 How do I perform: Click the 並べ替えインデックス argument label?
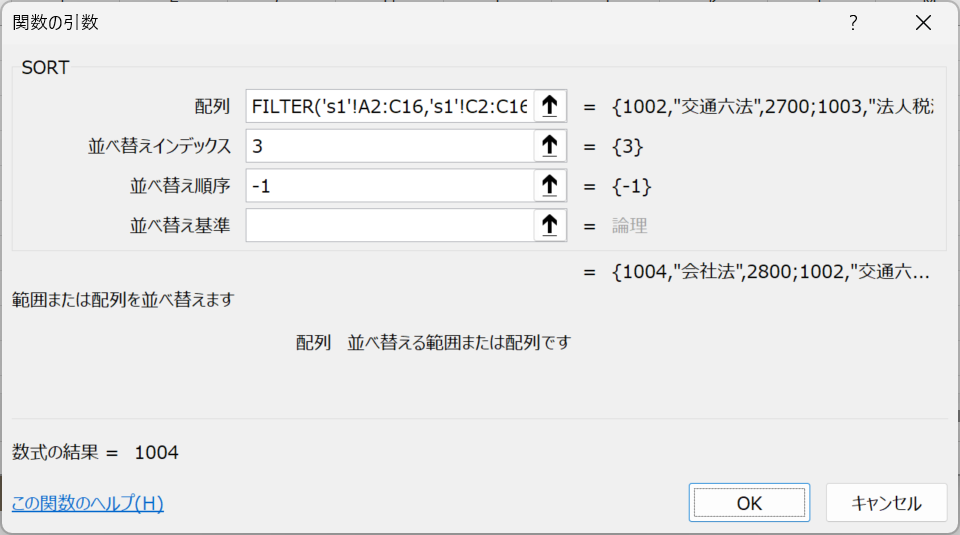[x=160, y=146]
